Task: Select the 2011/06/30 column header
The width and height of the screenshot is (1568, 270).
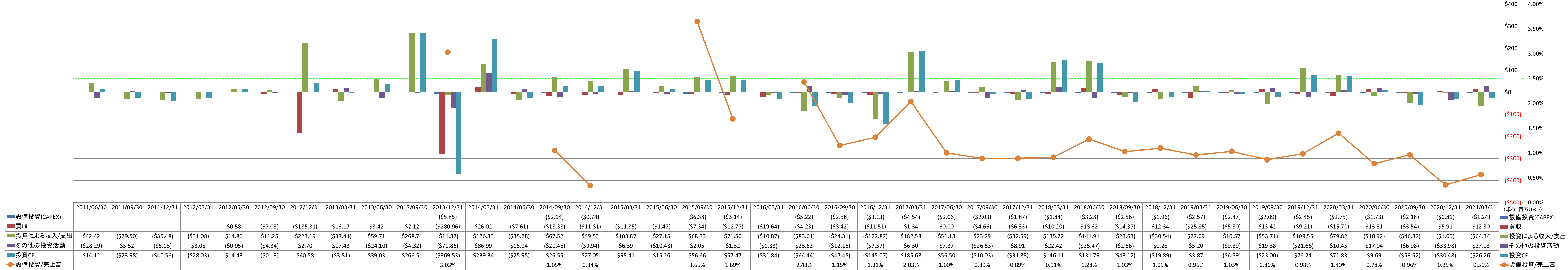Action: pyautogui.click(x=91, y=207)
